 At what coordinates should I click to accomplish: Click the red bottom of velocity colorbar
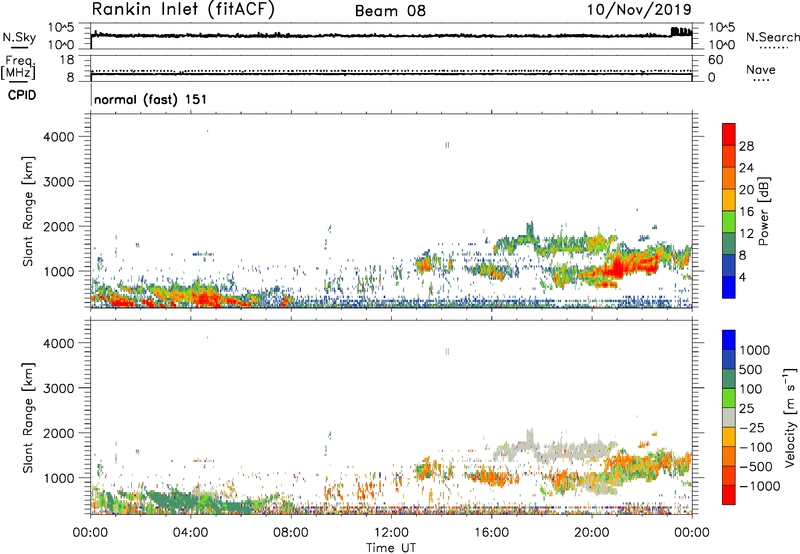tap(729, 495)
